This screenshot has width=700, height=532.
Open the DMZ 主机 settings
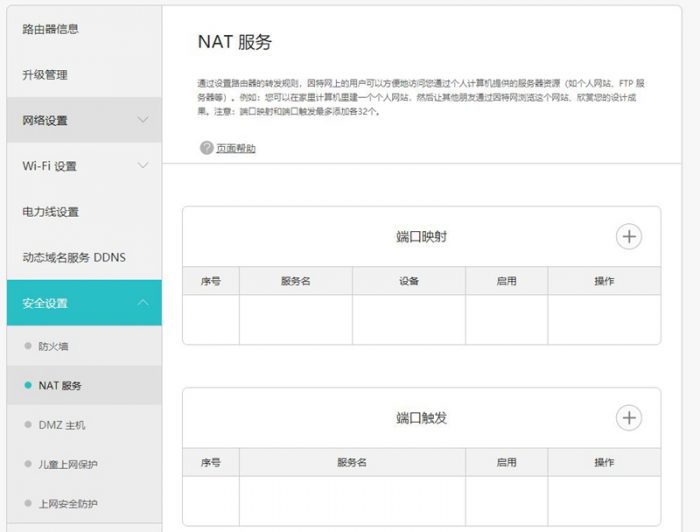[x=62, y=425]
